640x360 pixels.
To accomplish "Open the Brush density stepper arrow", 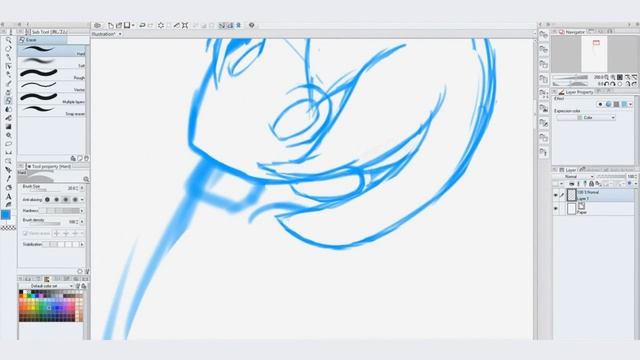I will (x=82, y=222).
